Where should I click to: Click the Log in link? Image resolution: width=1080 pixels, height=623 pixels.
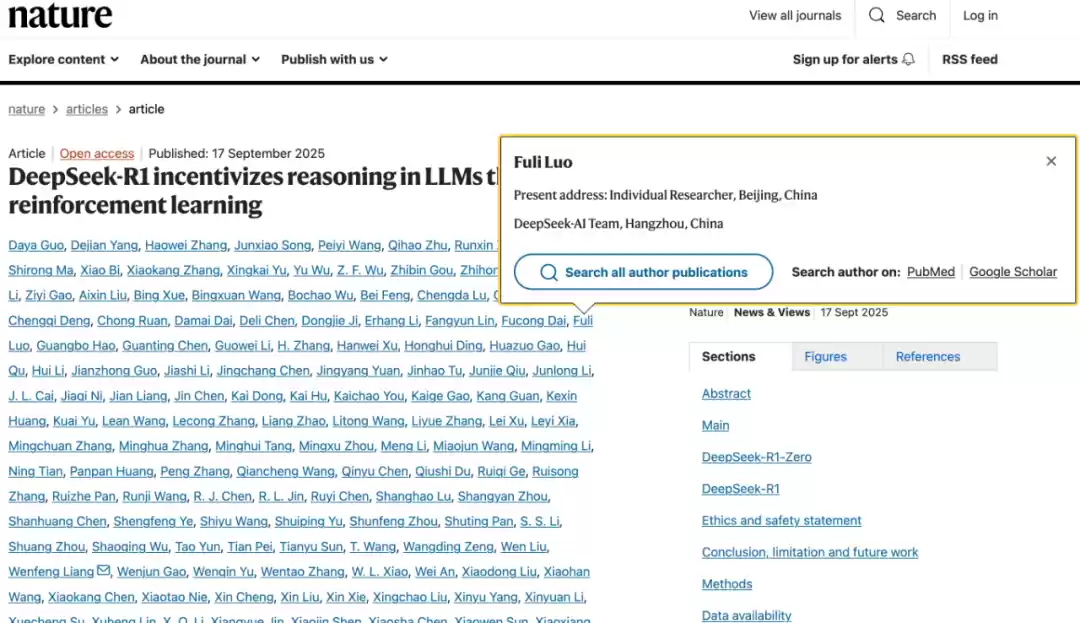(x=980, y=15)
